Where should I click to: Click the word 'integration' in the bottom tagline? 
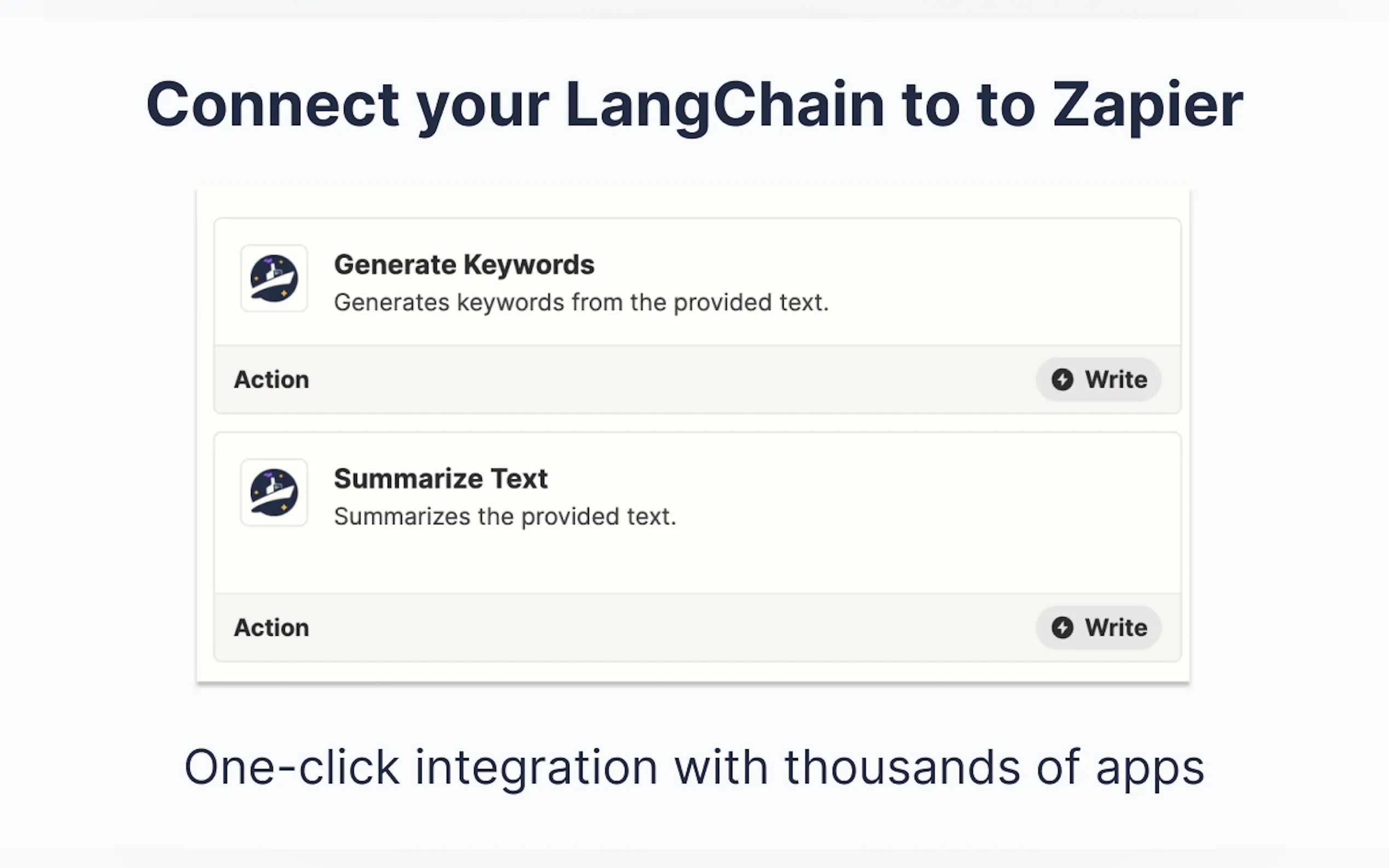click(536, 767)
